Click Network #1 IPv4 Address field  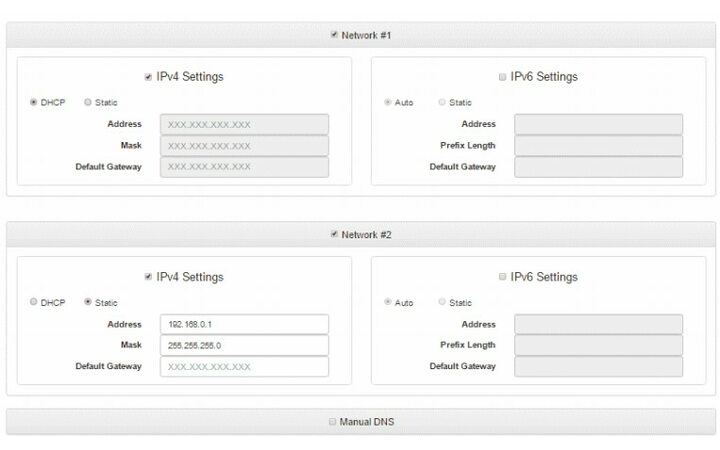pyautogui.click(x=244, y=124)
